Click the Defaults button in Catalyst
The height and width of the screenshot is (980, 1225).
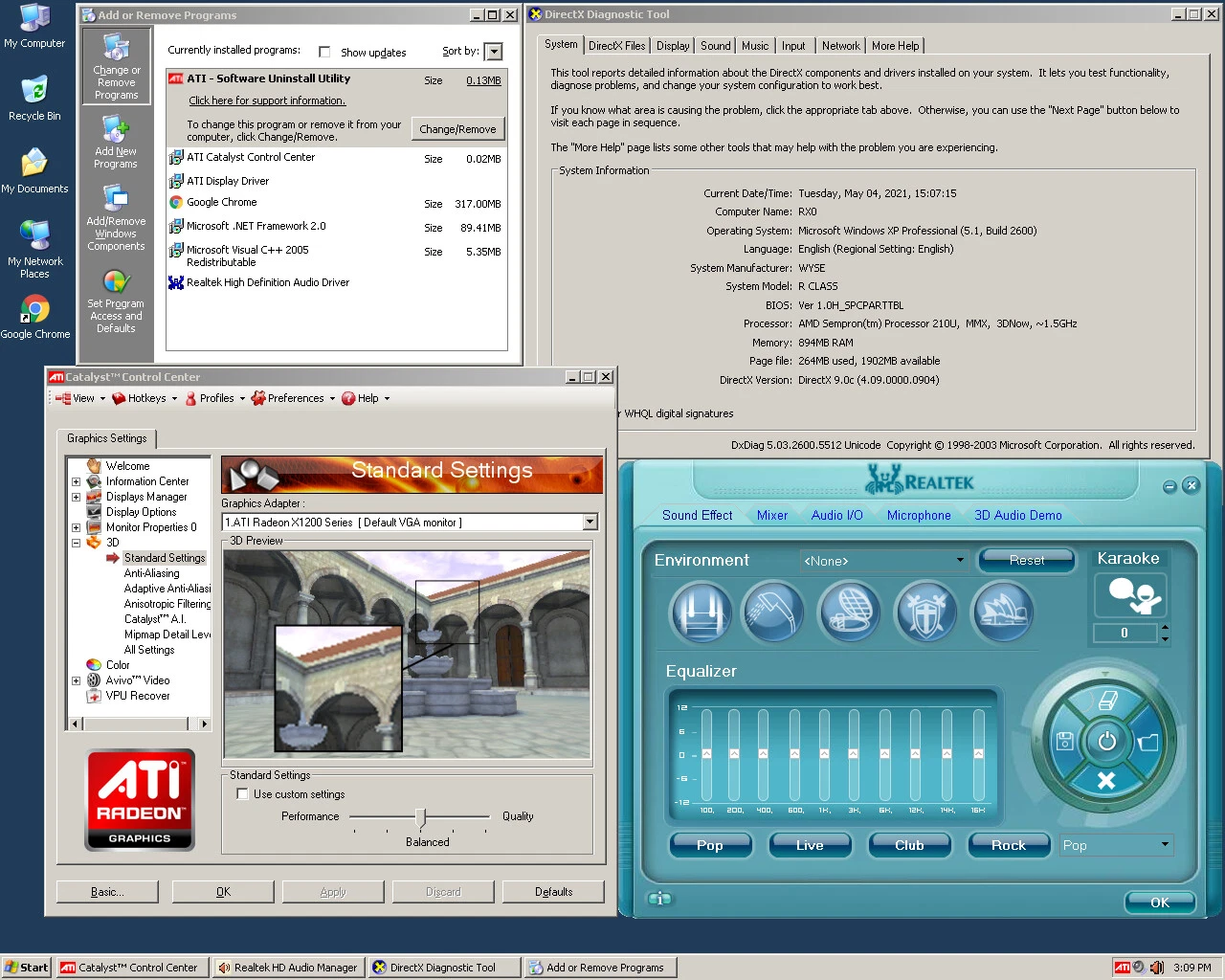[x=554, y=892]
